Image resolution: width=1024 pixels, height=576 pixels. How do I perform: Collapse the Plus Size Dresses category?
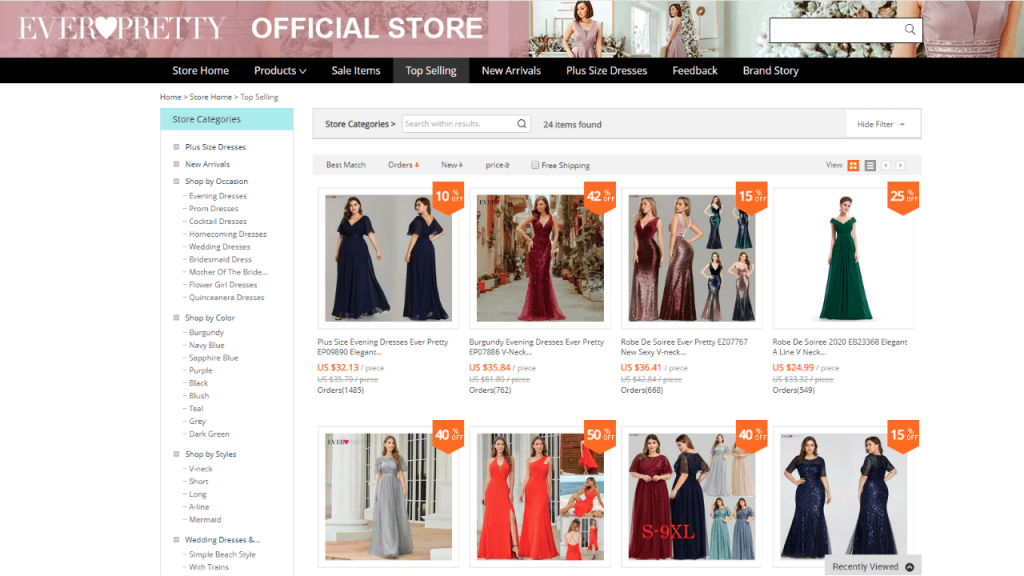click(176, 147)
